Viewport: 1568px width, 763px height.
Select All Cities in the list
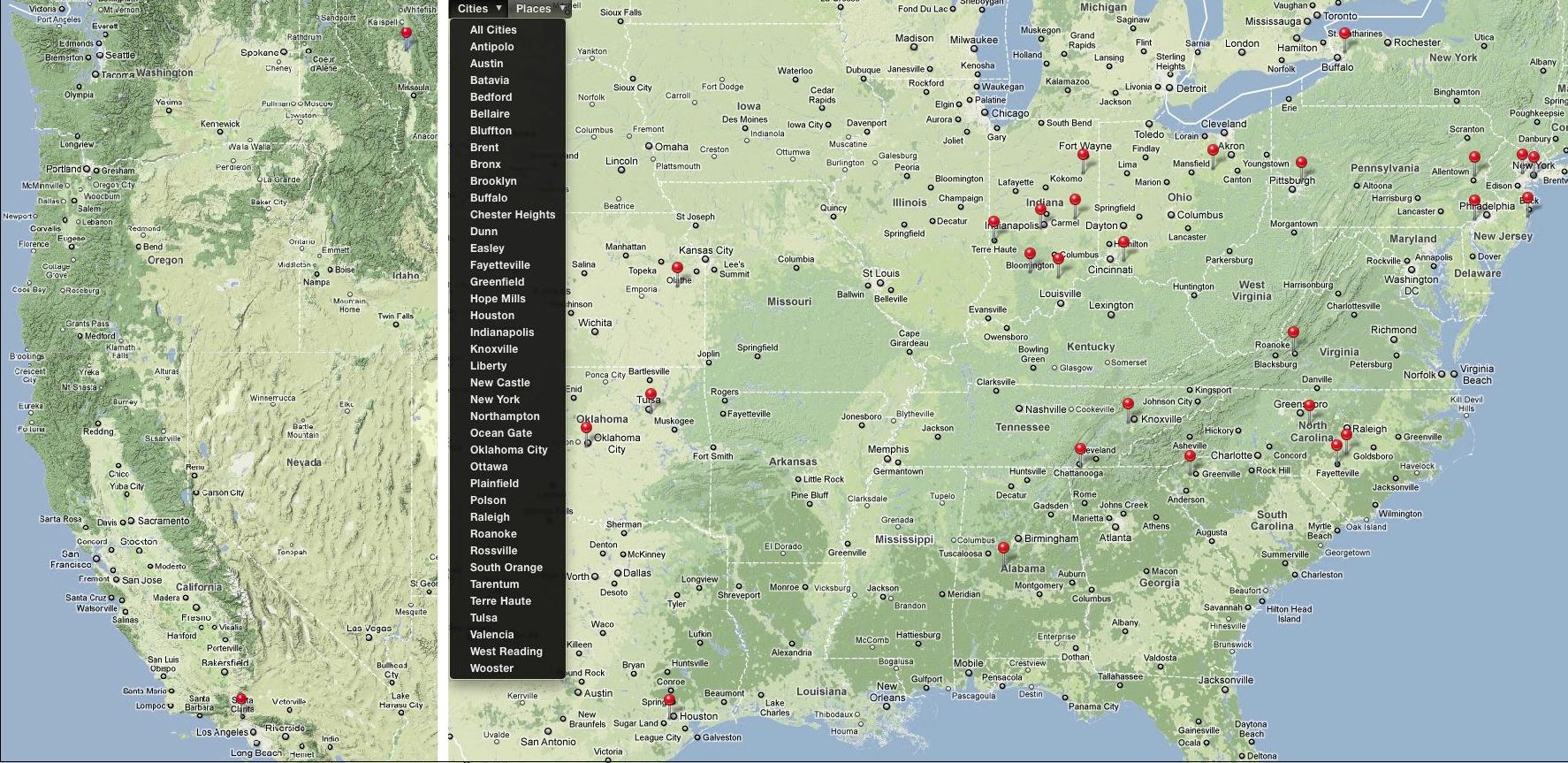pyautogui.click(x=493, y=30)
